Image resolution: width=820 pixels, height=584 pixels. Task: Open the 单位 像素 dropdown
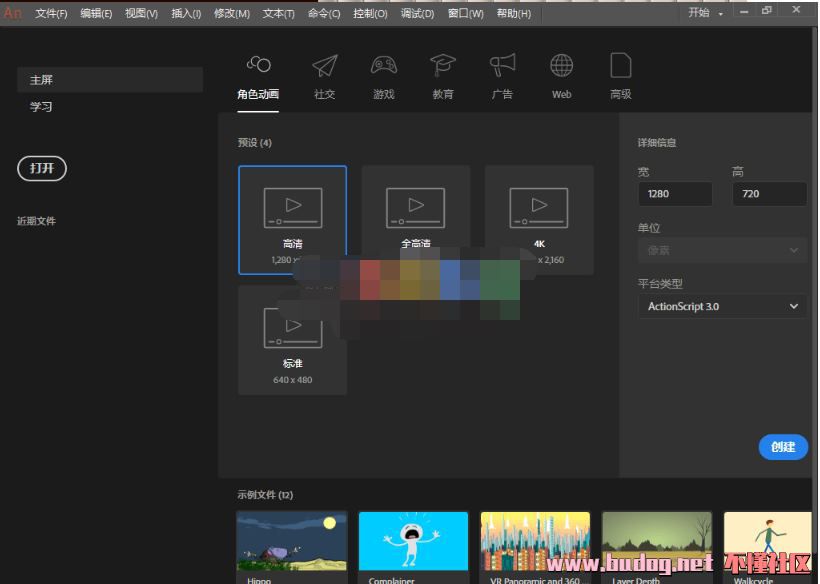(722, 250)
